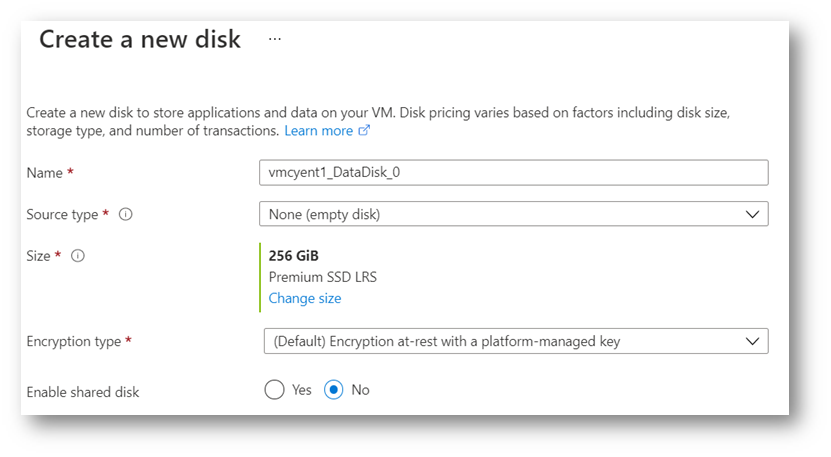This screenshot has height=457, width=831.
Task: Open the ellipsis more options menu
Action: 275,39
